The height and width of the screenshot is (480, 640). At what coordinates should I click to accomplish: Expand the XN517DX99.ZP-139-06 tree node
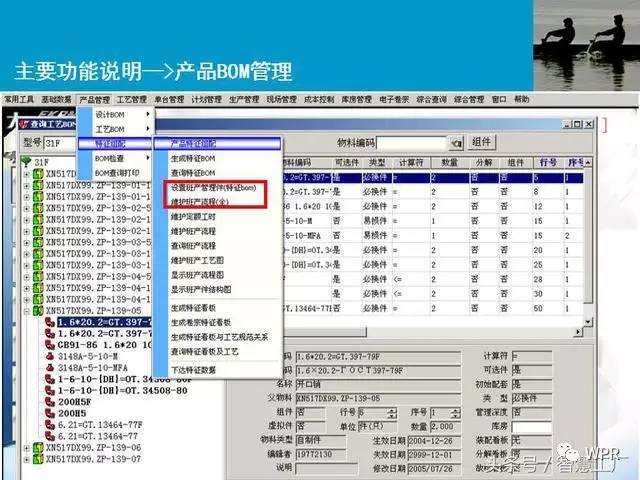[26, 447]
